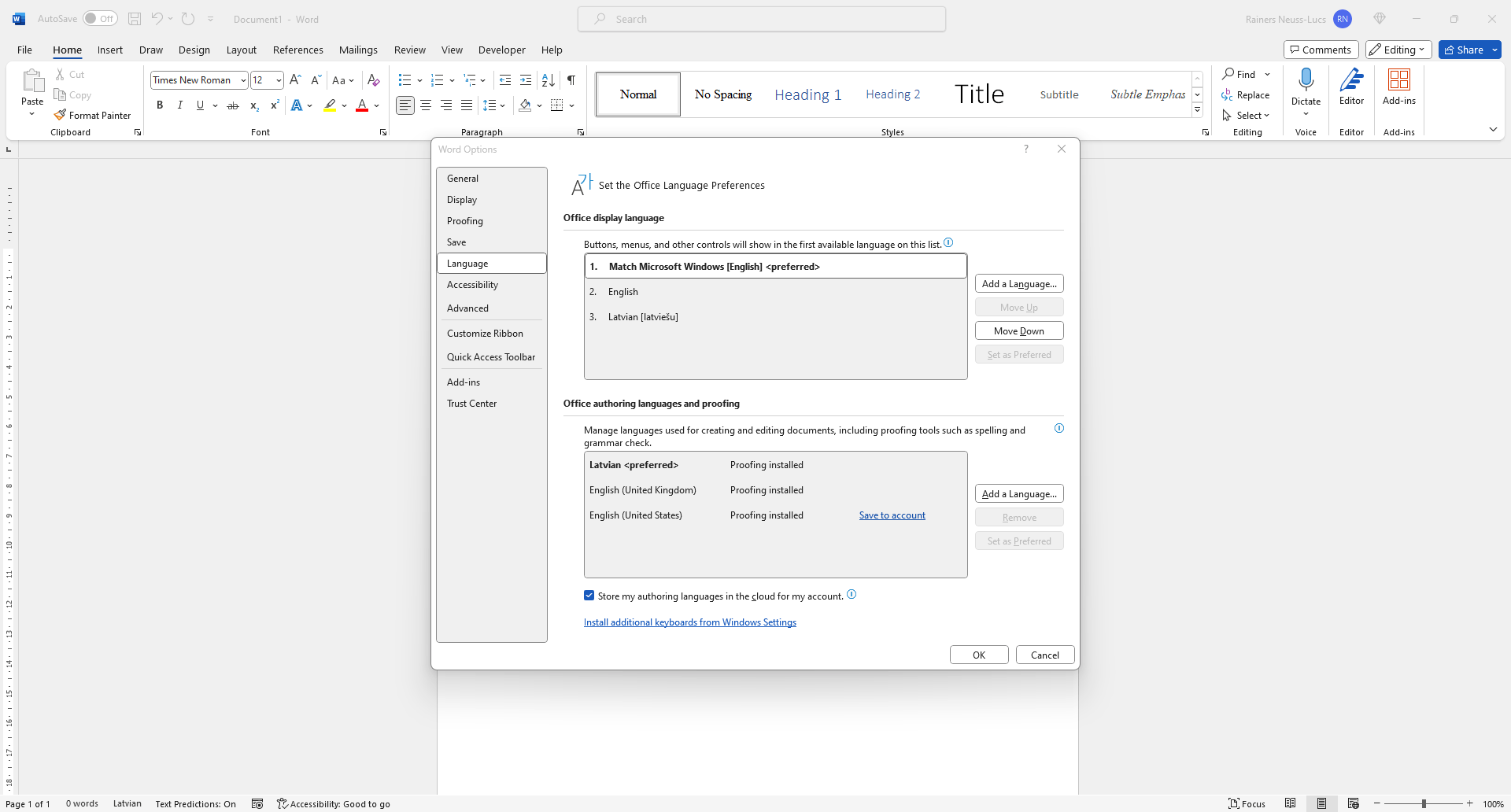This screenshot has height=812, width=1511.
Task: Switch to Print Layout view in status bar
Action: tap(1321, 803)
